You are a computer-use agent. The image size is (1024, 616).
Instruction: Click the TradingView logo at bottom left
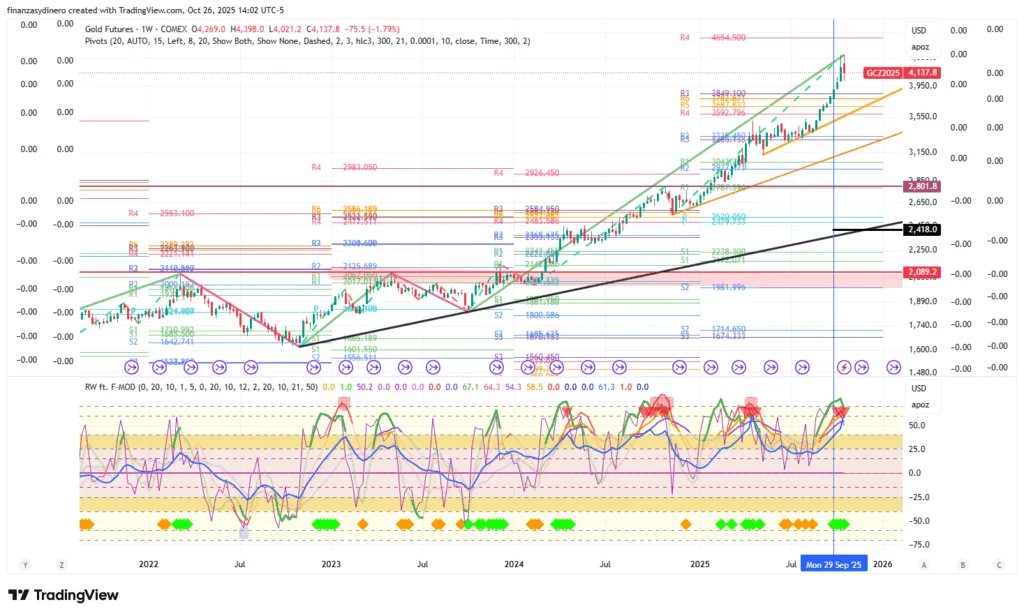(63, 595)
